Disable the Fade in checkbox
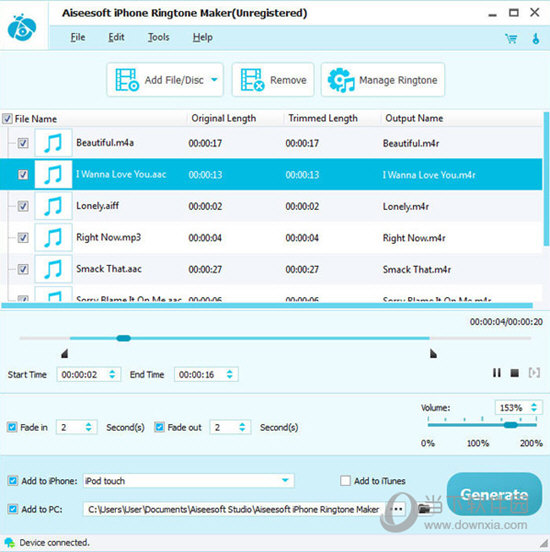The height and width of the screenshot is (552, 550). [12, 427]
